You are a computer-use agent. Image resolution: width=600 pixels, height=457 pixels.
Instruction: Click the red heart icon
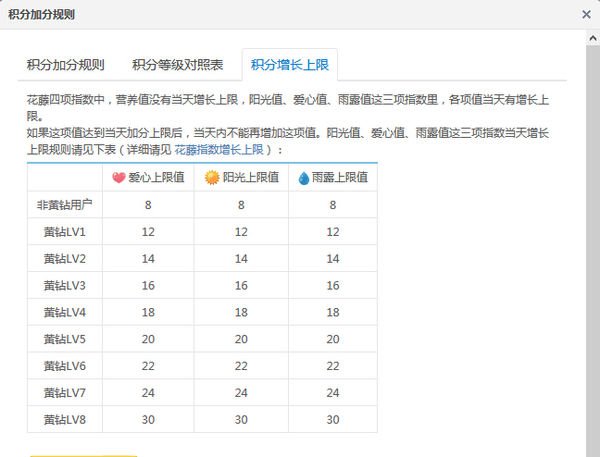119,178
